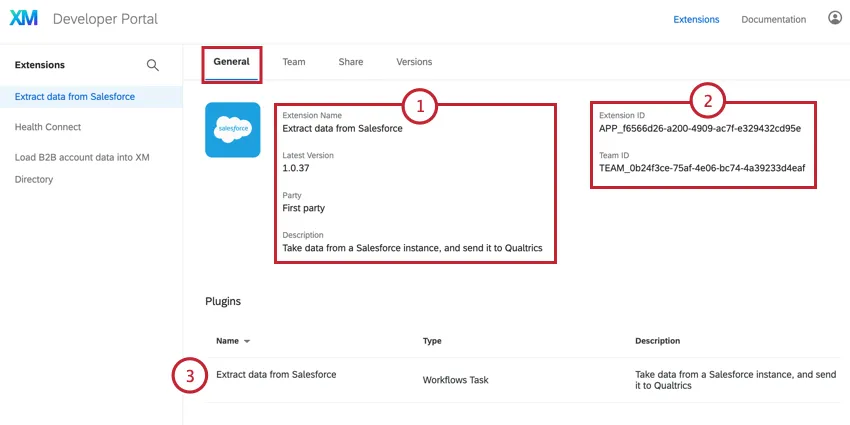Click the XM logo icon

(x=24, y=19)
